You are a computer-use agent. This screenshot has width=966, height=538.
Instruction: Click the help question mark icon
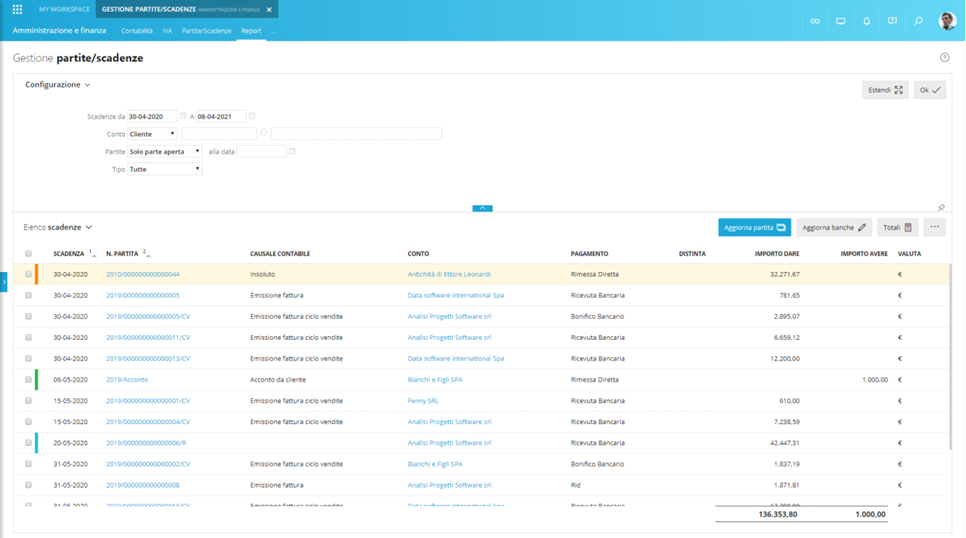(944, 58)
